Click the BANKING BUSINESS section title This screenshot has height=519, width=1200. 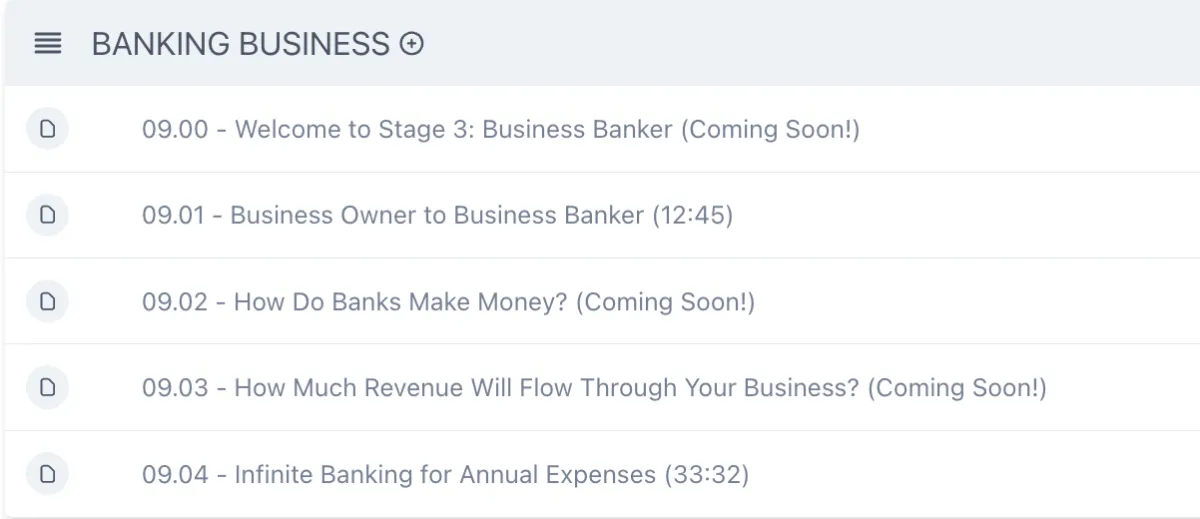click(240, 44)
